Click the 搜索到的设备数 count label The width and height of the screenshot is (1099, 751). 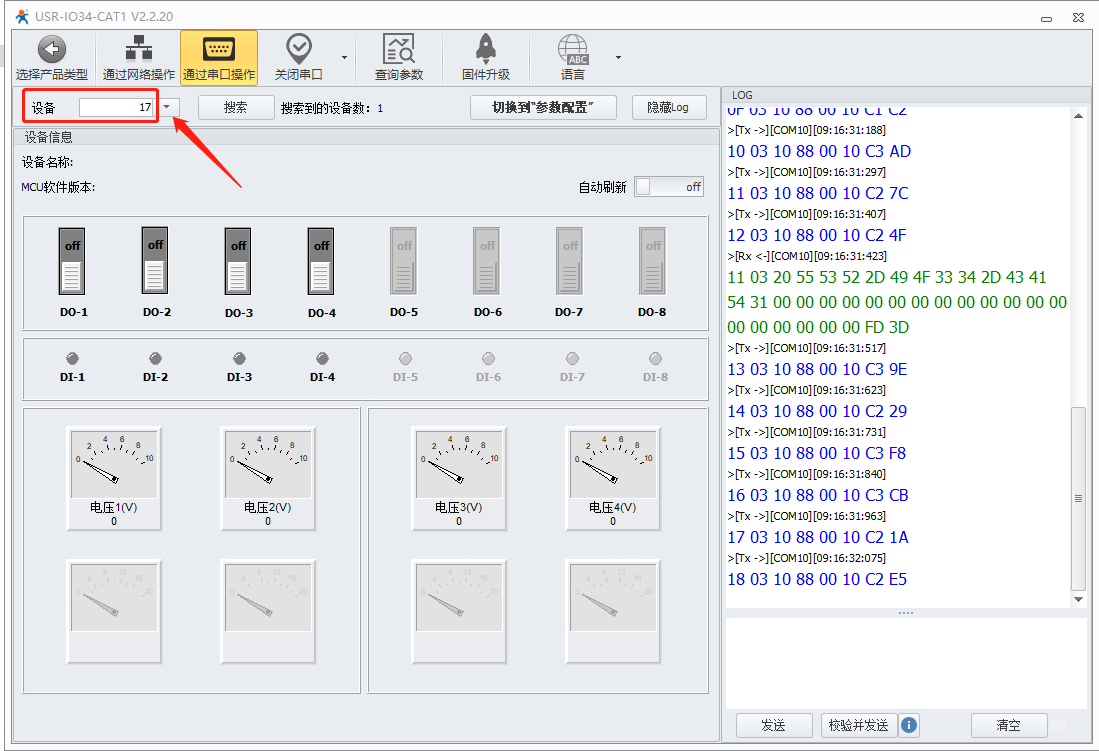point(332,108)
